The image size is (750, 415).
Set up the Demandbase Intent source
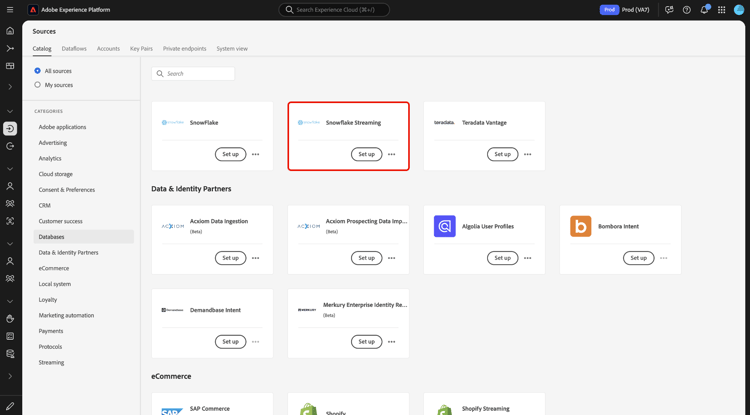pos(231,342)
